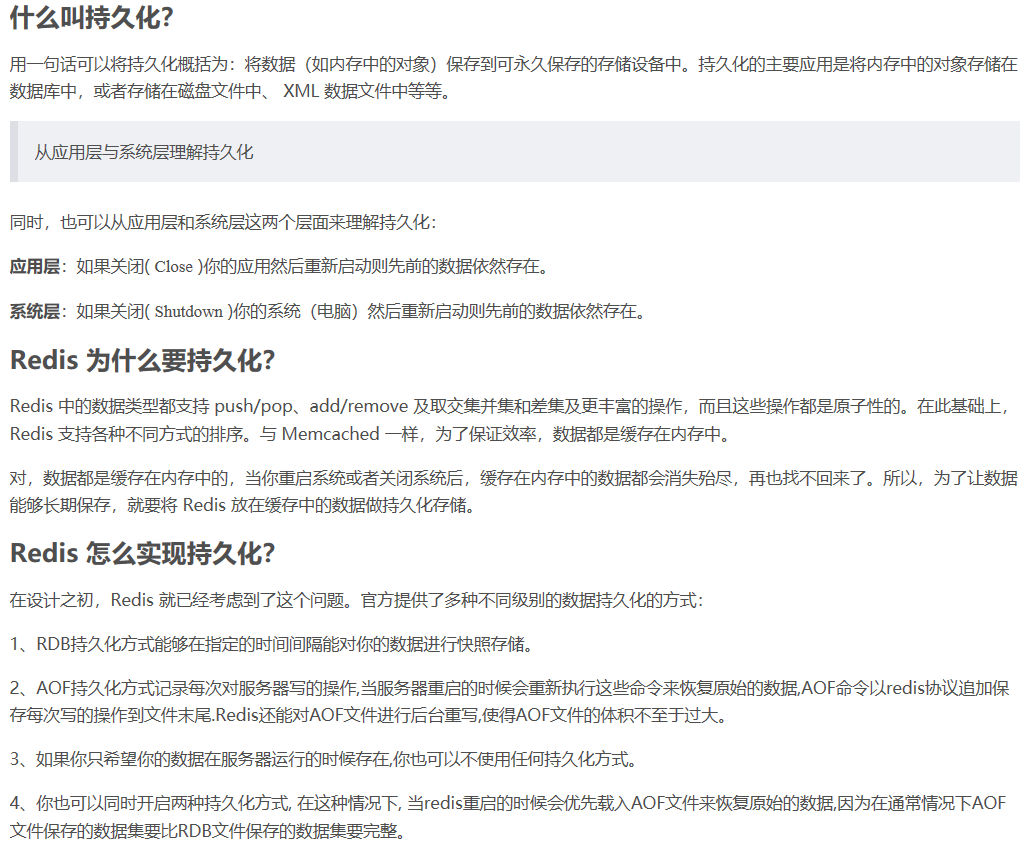
Task: Click the line starting "1、RDB持久化方式"
Action: pyautogui.click(x=272, y=644)
